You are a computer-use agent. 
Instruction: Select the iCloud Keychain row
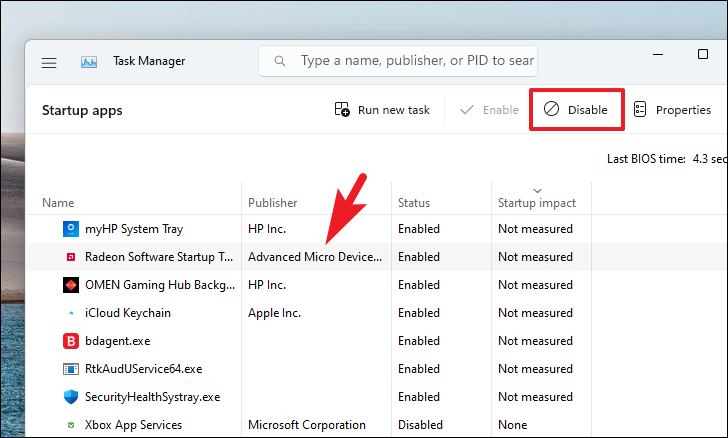point(309,313)
